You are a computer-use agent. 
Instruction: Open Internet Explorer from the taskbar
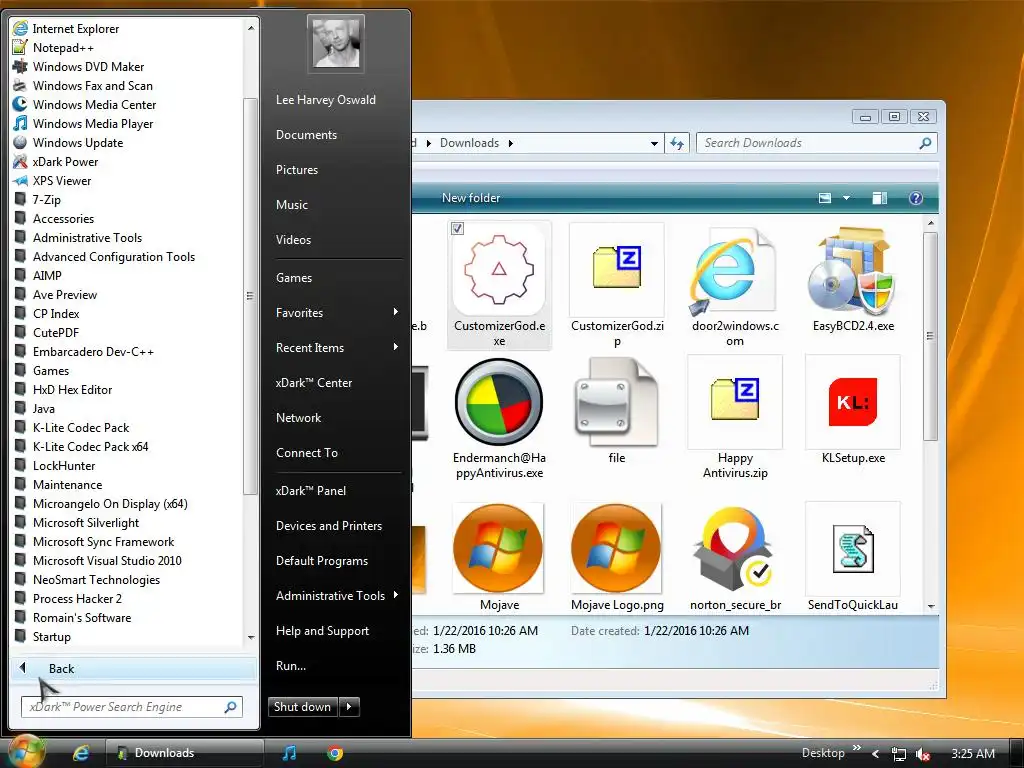coord(80,753)
